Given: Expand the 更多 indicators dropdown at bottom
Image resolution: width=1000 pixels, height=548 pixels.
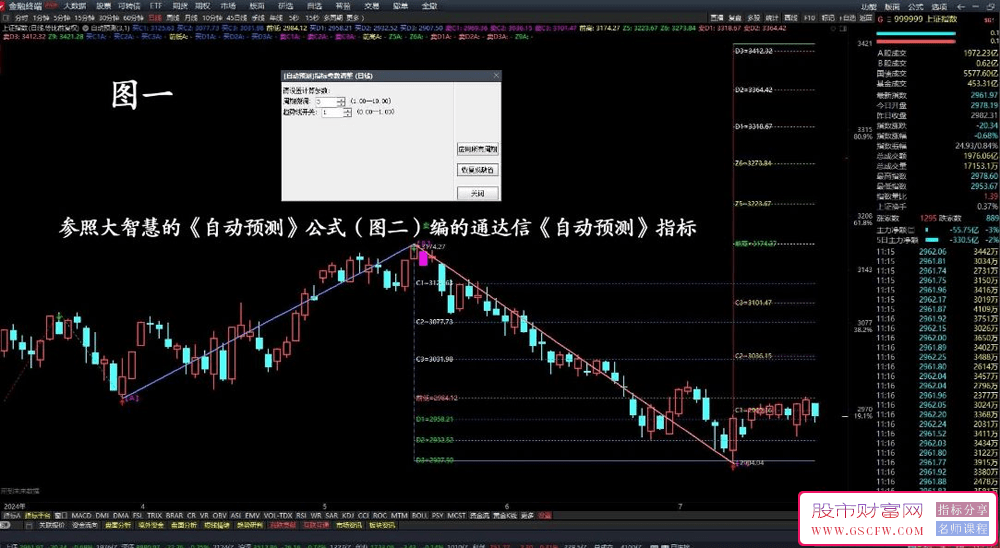Looking at the screenshot, I should point(527,515).
